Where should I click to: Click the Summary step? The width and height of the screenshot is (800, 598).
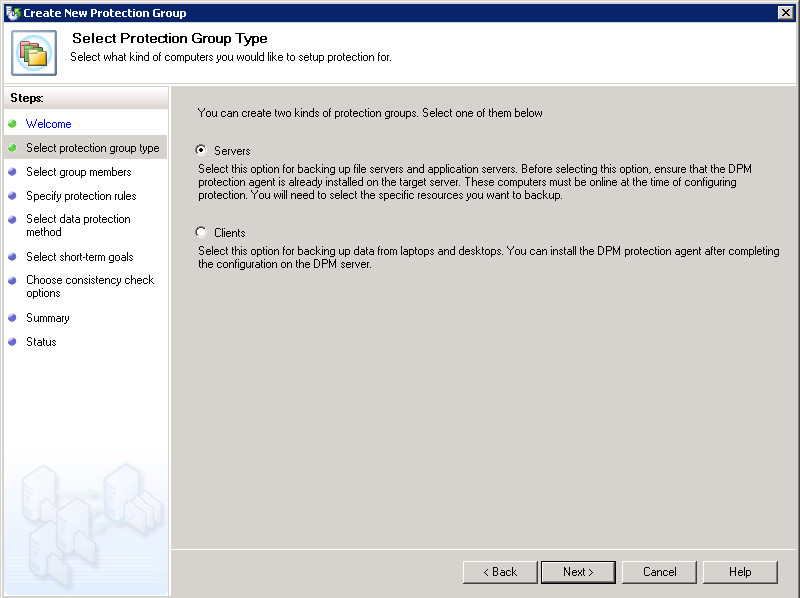pos(47,318)
